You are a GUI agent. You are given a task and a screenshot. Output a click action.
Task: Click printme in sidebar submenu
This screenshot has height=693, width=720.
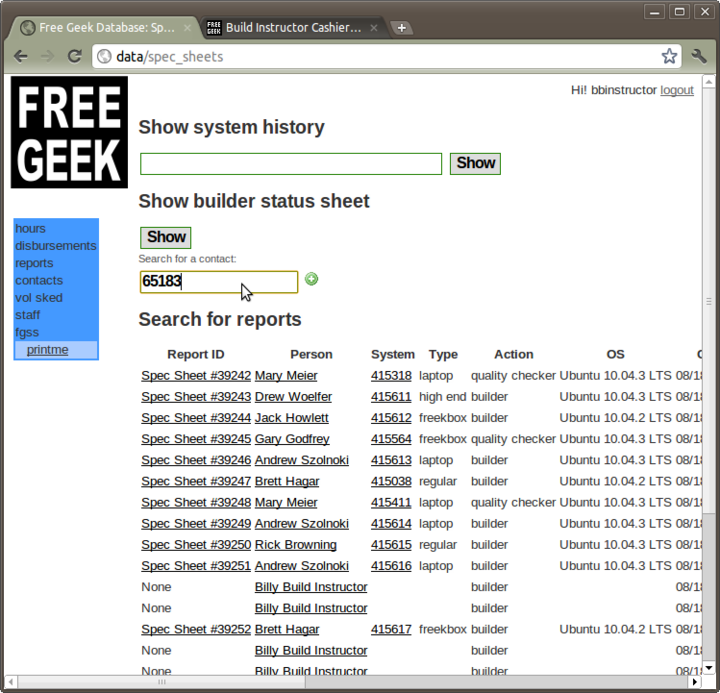click(48, 350)
